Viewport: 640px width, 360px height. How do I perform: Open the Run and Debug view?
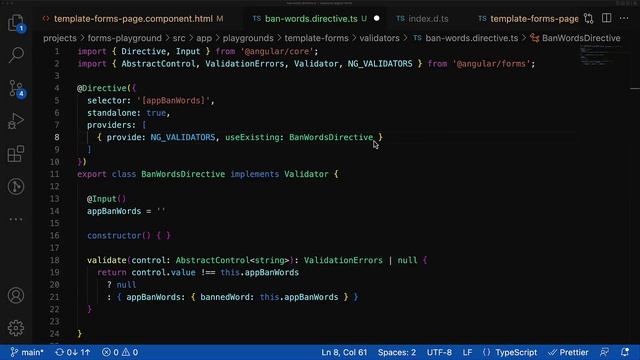coord(16,121)
